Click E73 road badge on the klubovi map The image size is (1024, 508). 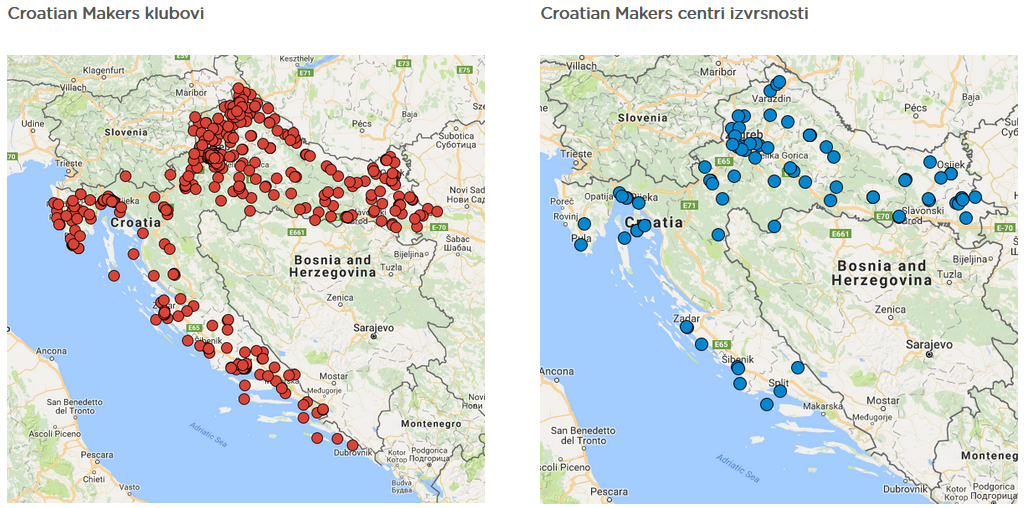pyautogui.click(x=405, y=63)
